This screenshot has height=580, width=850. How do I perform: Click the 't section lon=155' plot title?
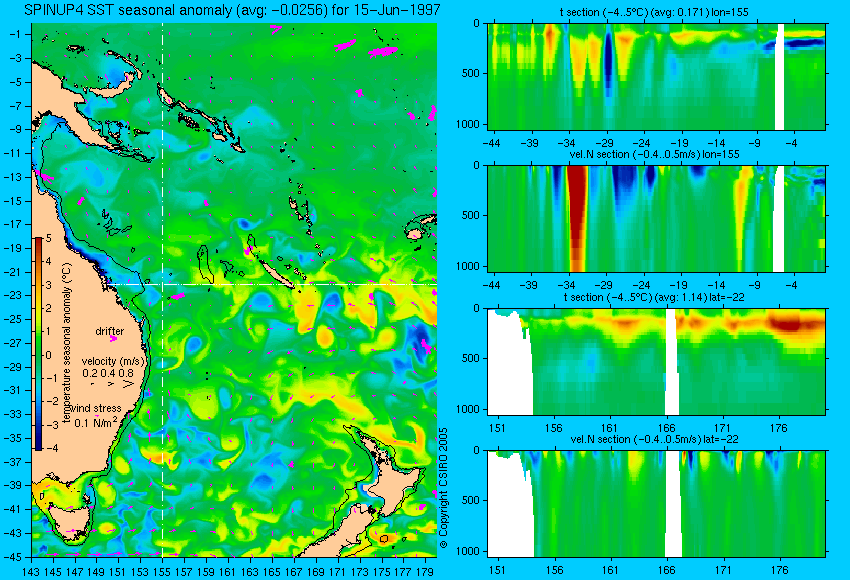click(654, 12)
